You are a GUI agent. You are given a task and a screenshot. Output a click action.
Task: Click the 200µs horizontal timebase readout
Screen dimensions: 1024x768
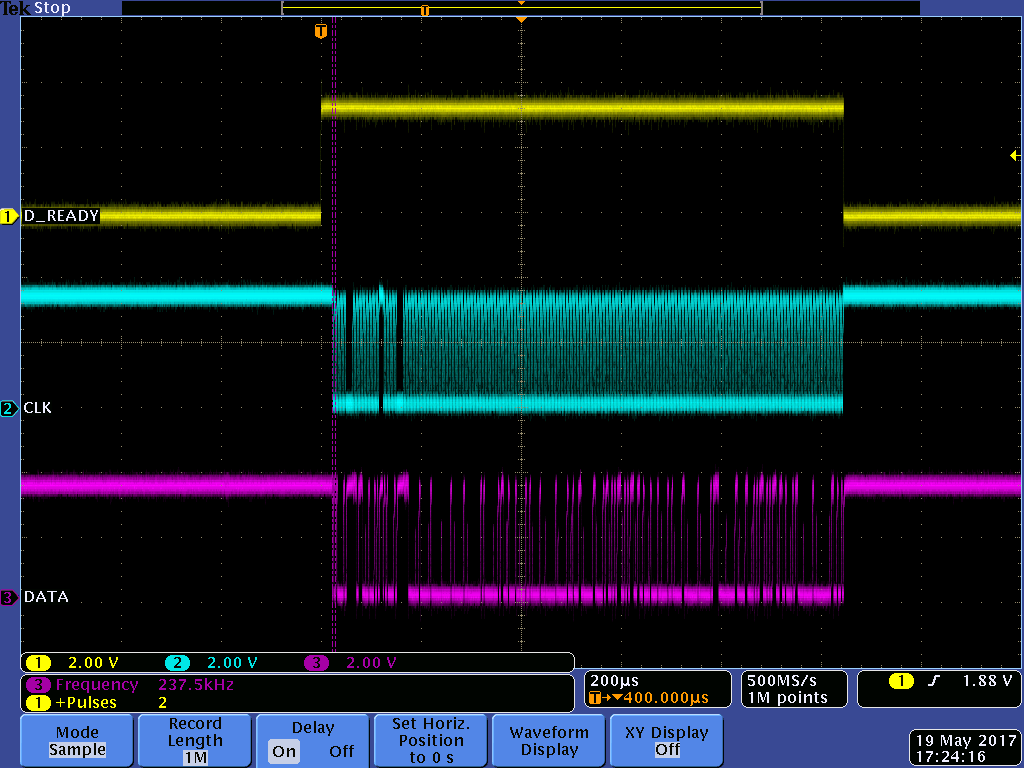click(615, 681)
